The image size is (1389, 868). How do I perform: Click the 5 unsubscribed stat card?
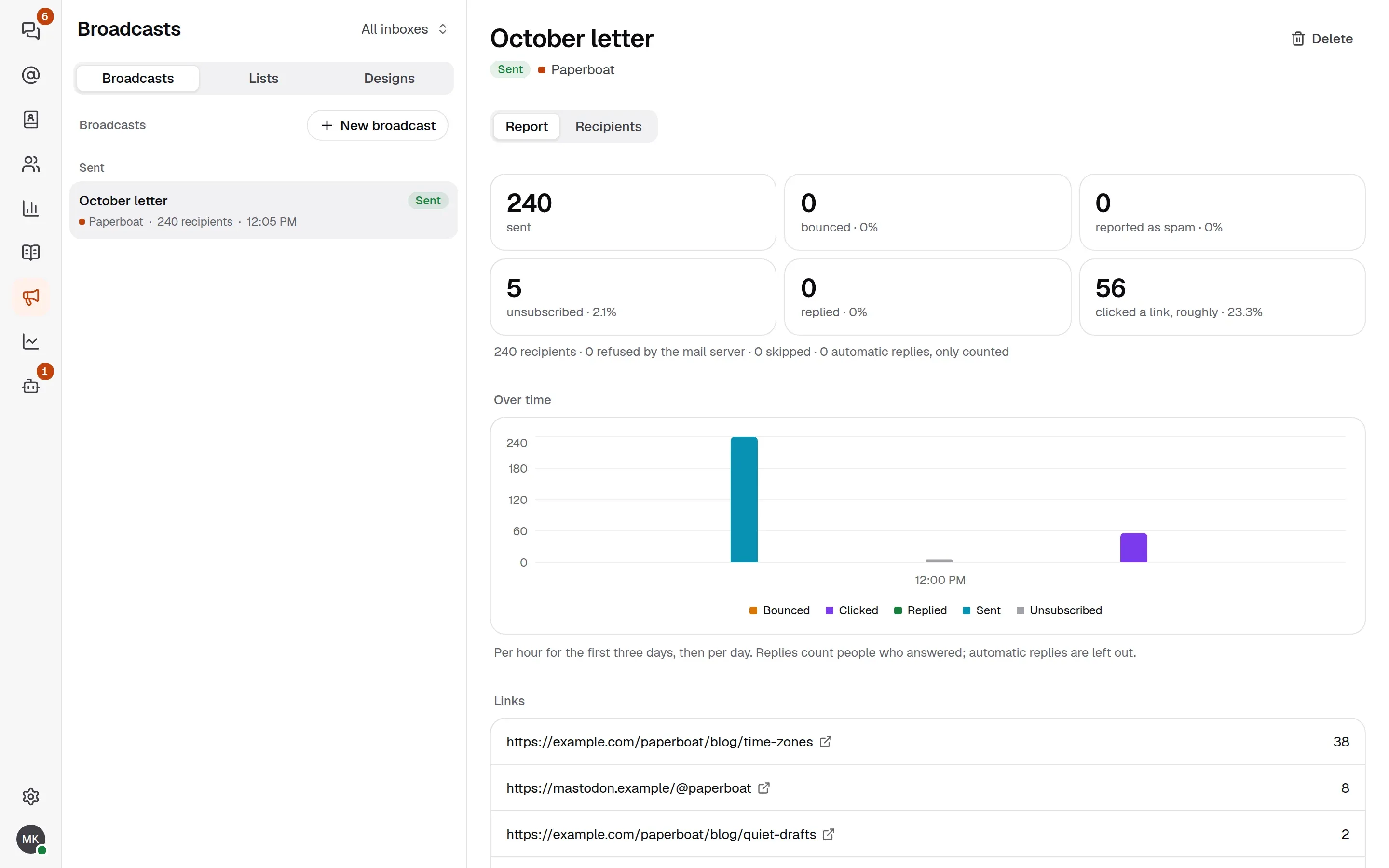pyautogui.click(x=633, y=297)
